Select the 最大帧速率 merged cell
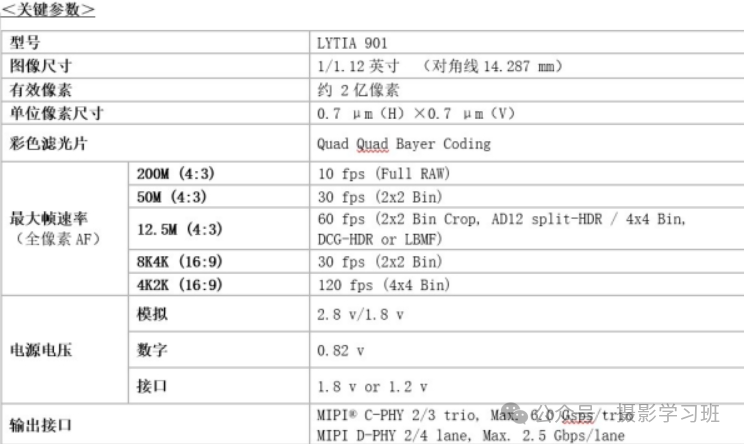 tap(65, 229)
